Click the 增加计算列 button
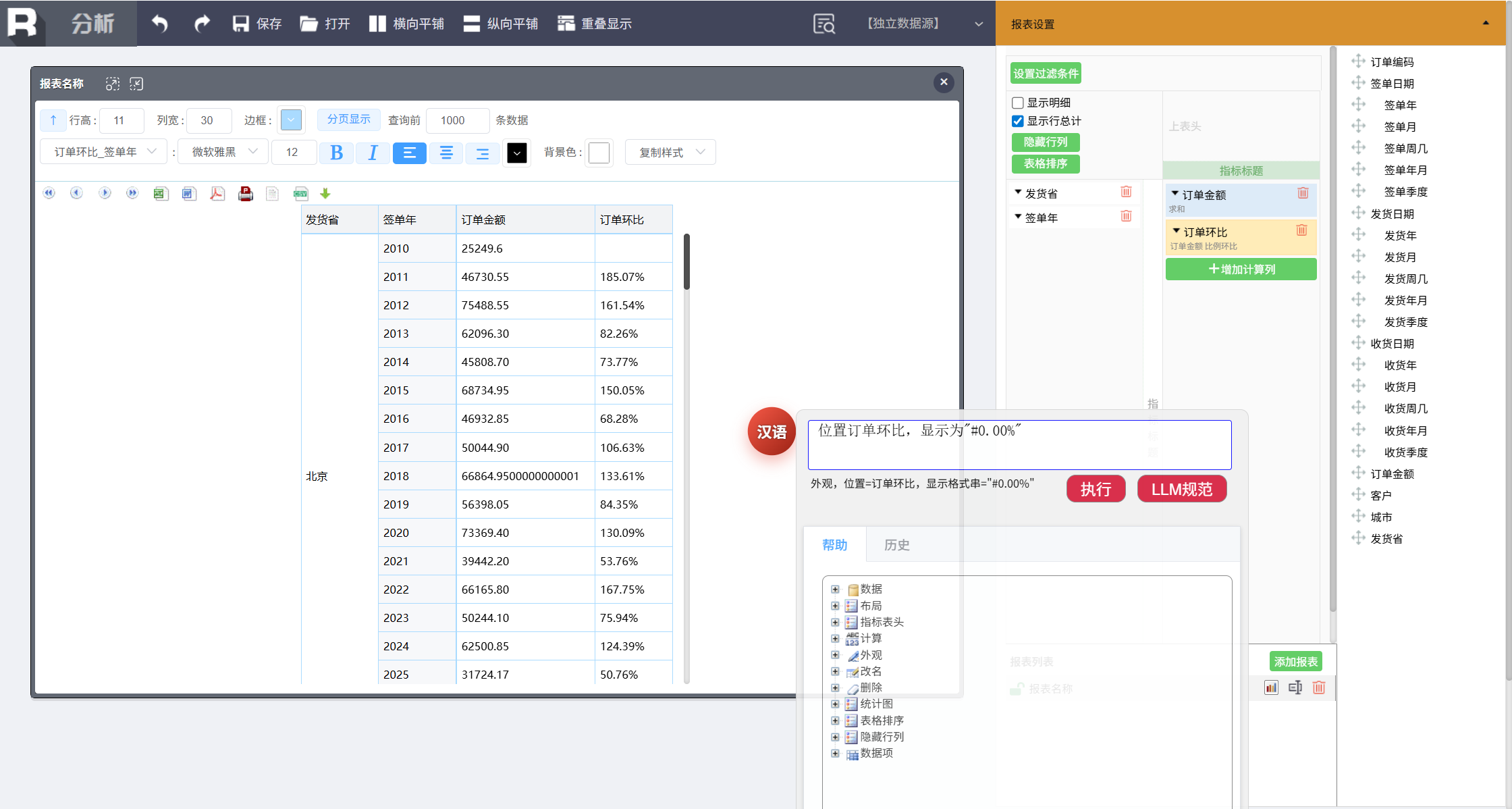1512x809 pixels. click(x=1241, y=269)
